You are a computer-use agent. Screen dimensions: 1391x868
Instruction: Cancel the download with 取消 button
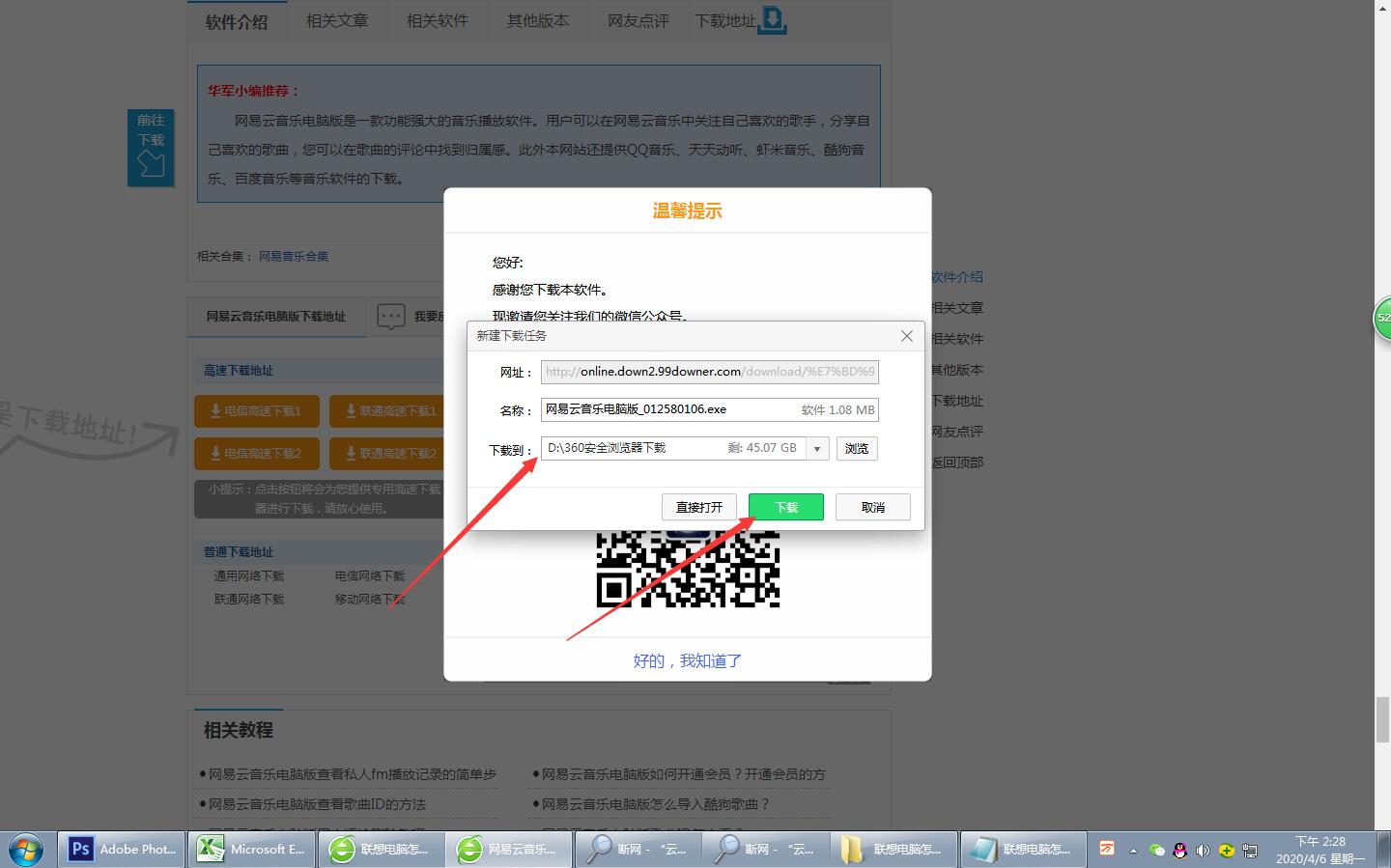(x=872, y=507)
